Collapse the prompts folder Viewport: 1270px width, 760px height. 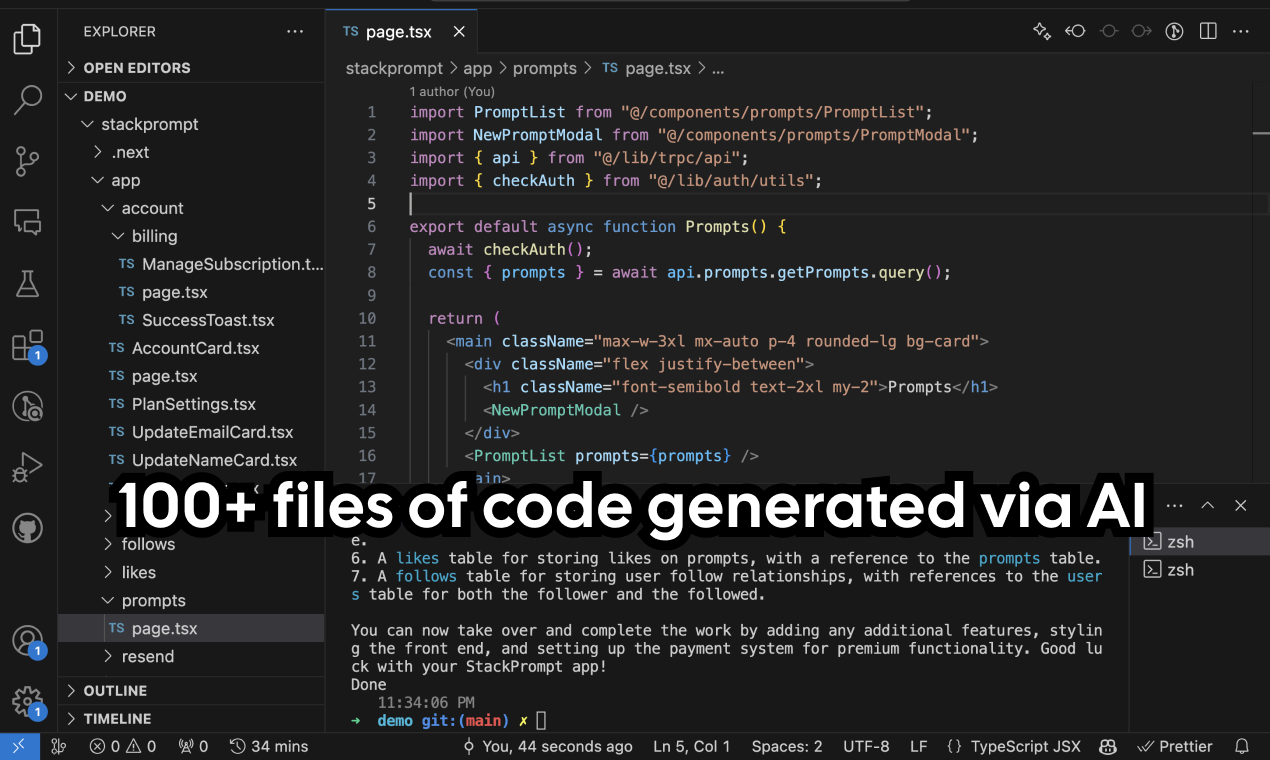191,600
